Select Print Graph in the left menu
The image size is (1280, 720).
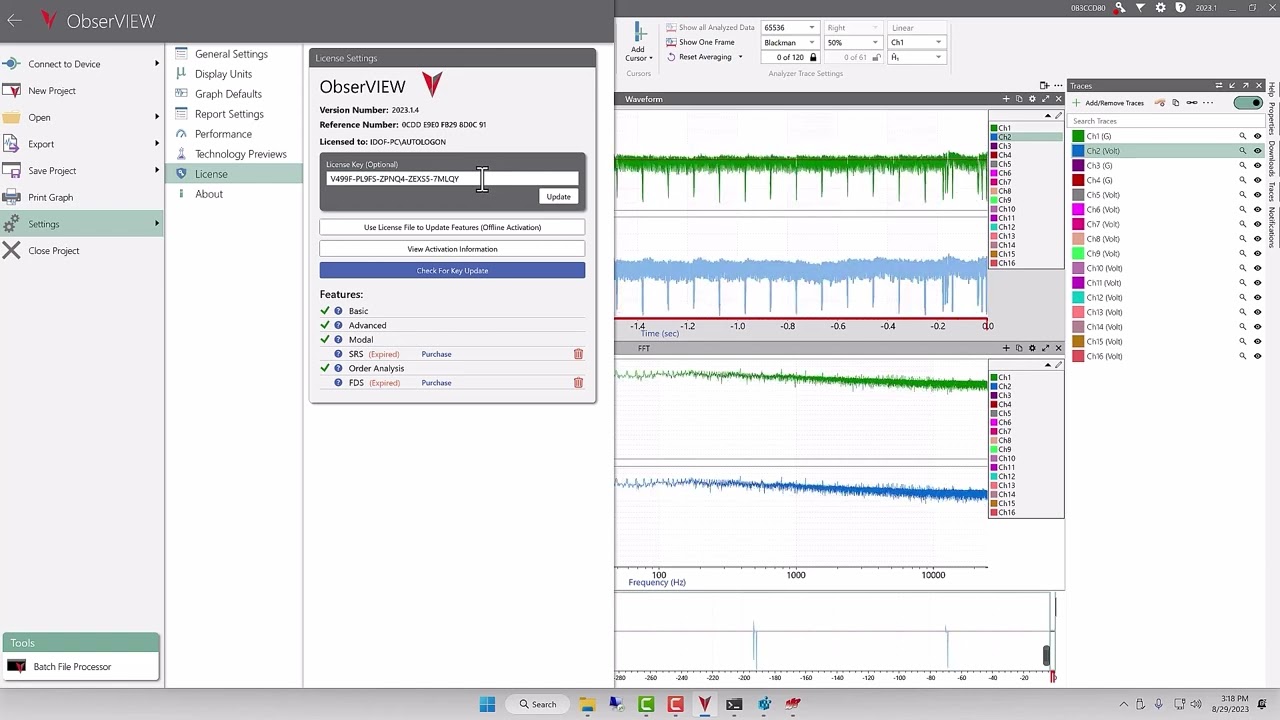click(x=82, y=197)
